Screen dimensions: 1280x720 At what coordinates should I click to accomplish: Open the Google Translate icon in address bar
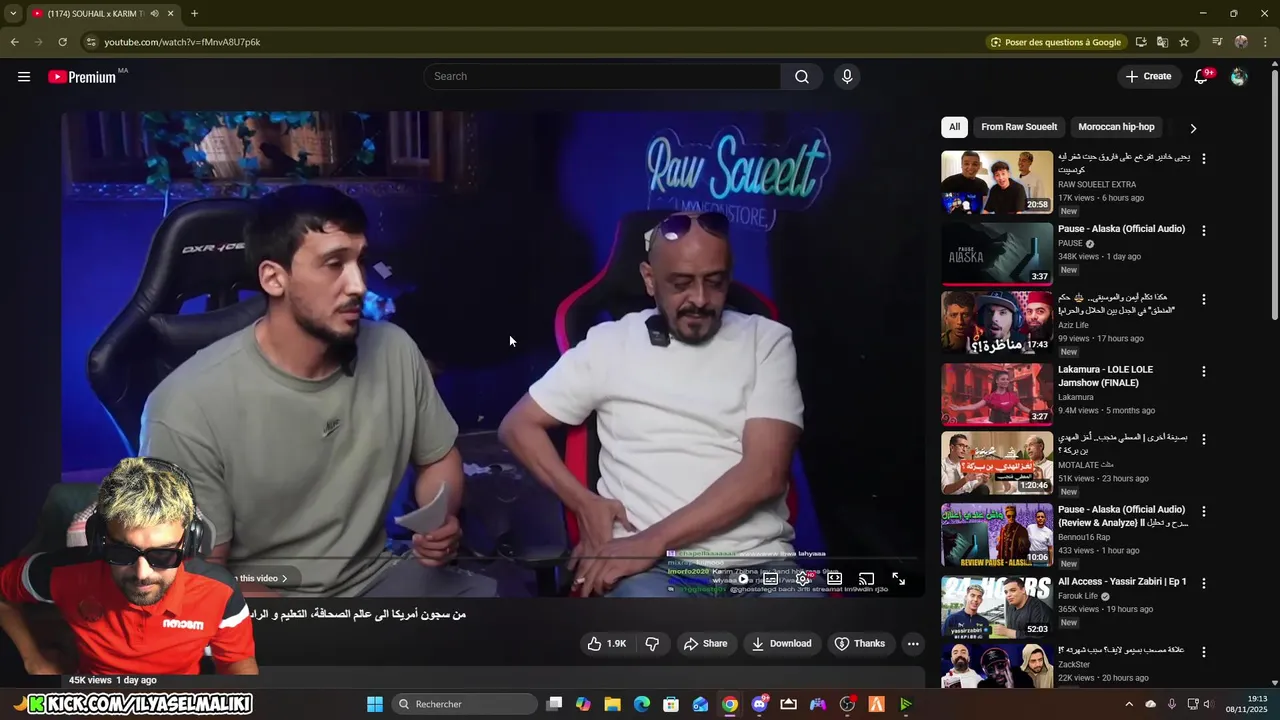click(1162, 42)
